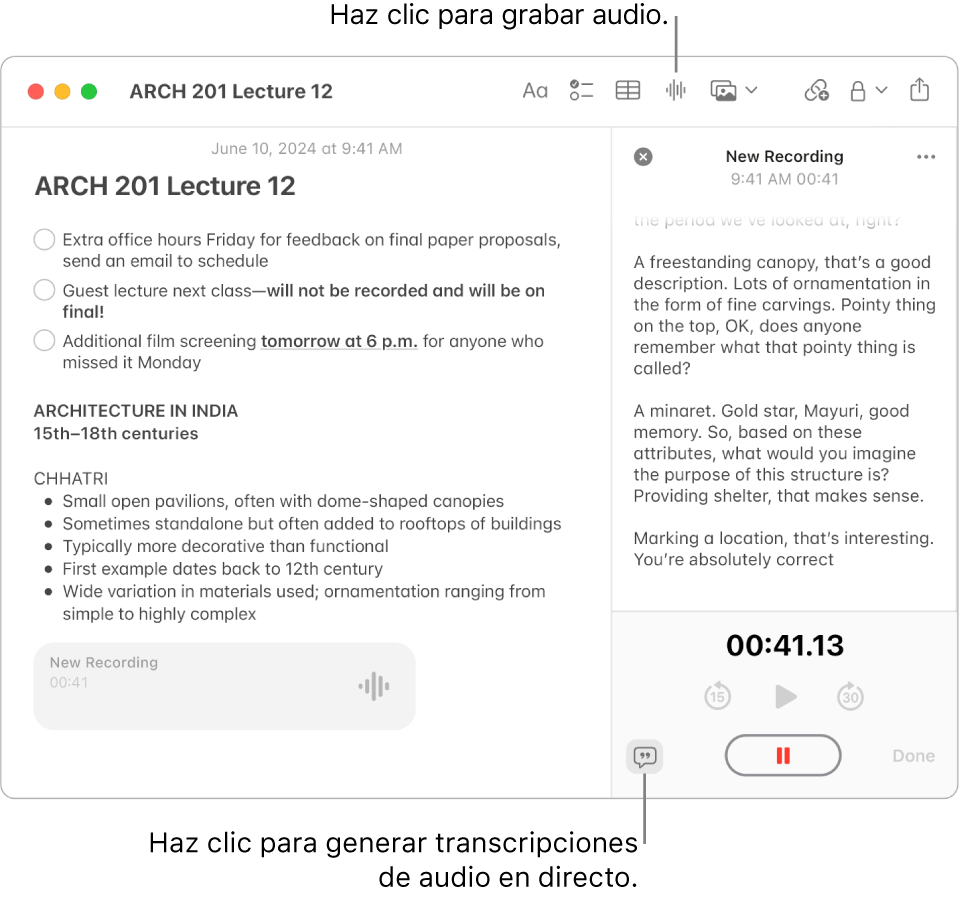The image size is (960, 899).
Task: Click the 15th–18th centuries line
Action: pyautogui.click(x=116, y=434)
